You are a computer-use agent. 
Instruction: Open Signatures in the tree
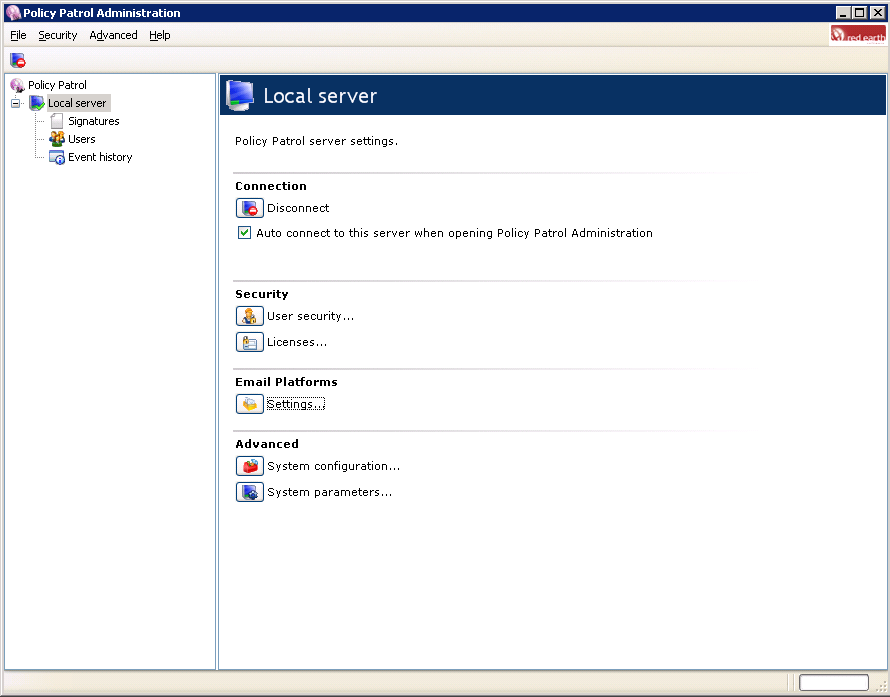pyautogui.click(x=94, y=121)
